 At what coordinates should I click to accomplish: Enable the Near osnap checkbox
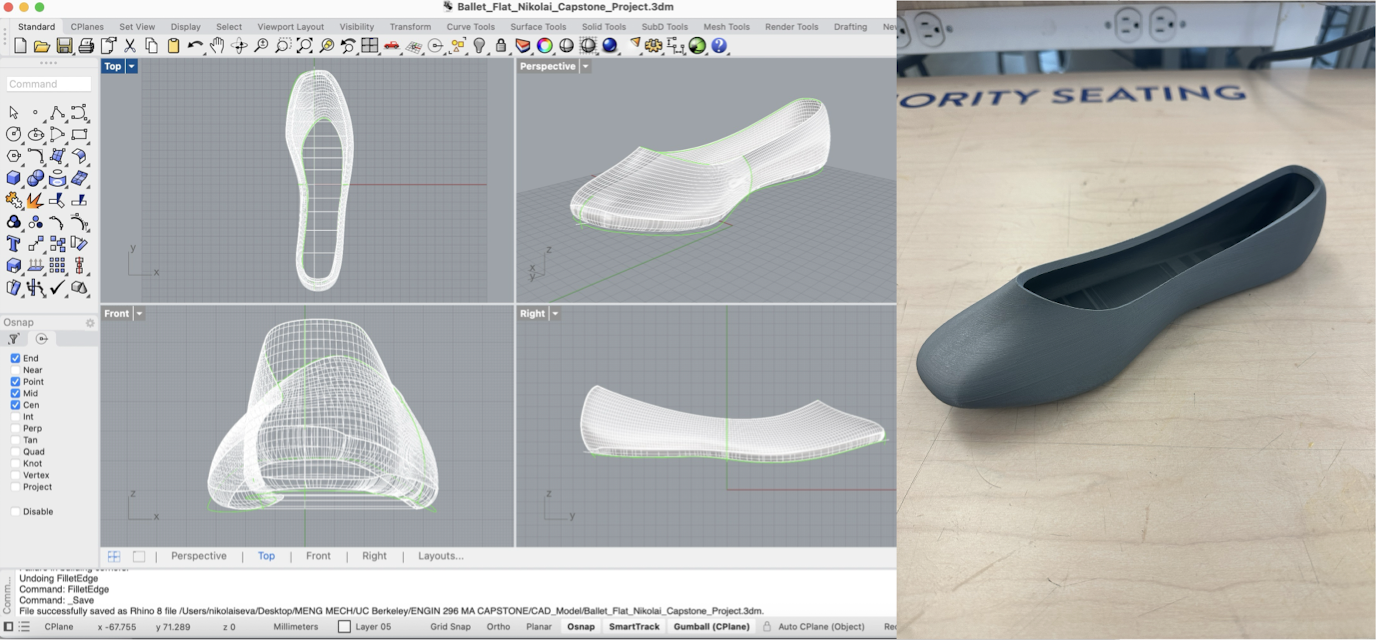pos(15,370)
